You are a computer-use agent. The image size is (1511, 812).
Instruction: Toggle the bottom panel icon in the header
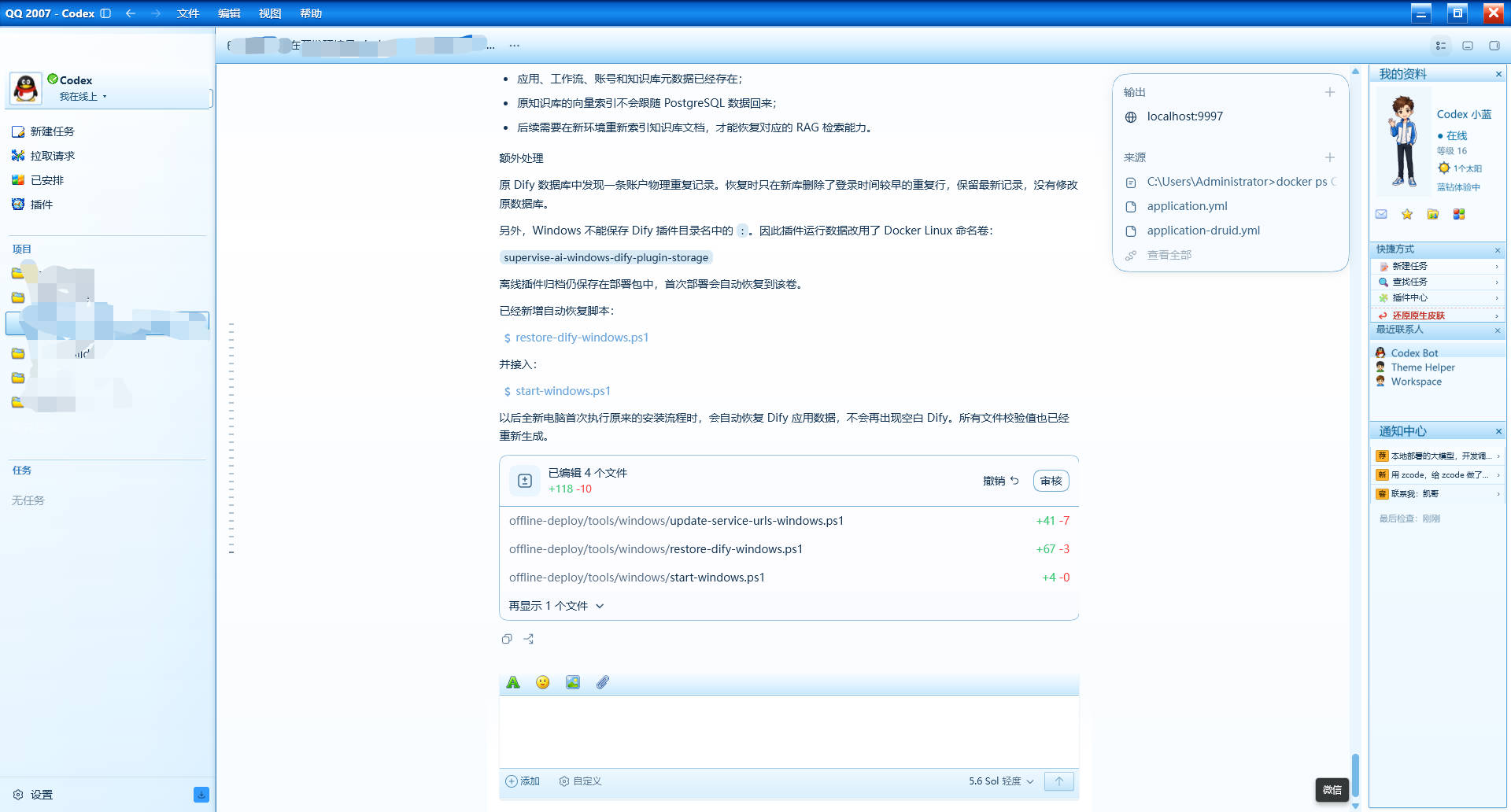coord(1468,46)
